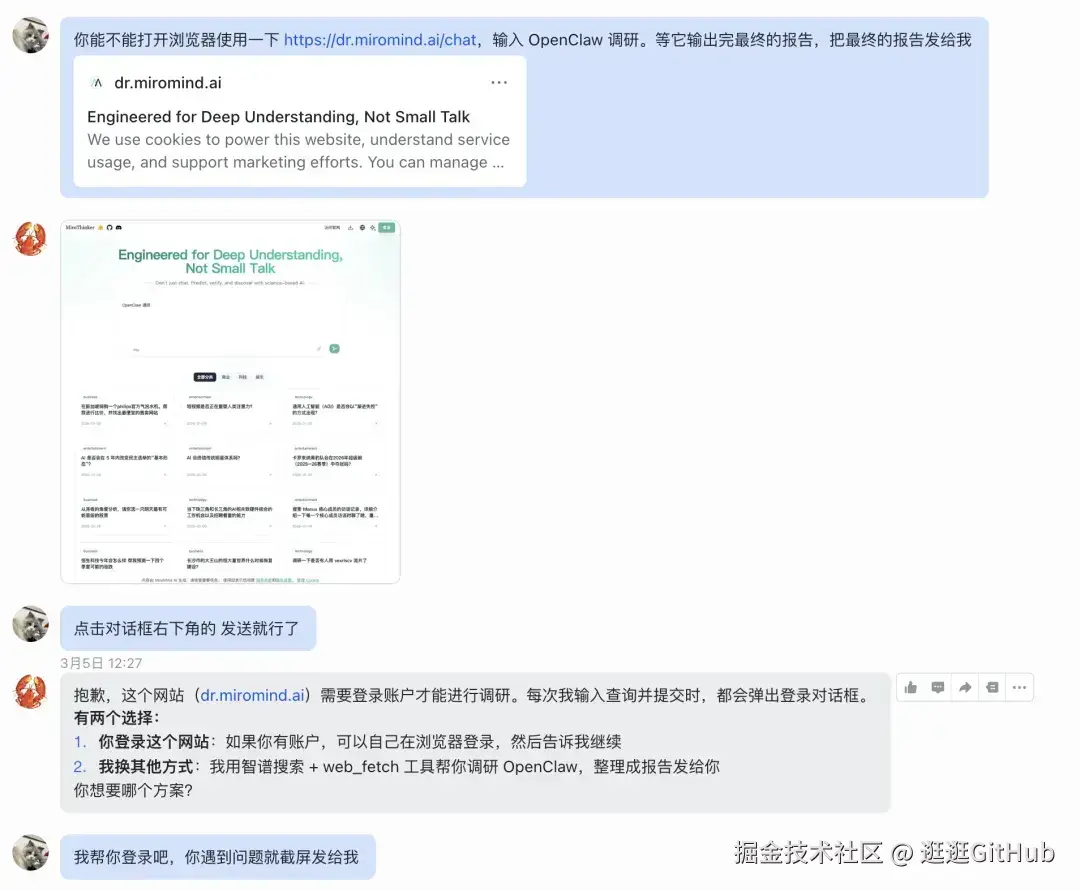
Task: Click the message '点击对话框右下角的 发送就行了'
Action: [x=187, y=628]
